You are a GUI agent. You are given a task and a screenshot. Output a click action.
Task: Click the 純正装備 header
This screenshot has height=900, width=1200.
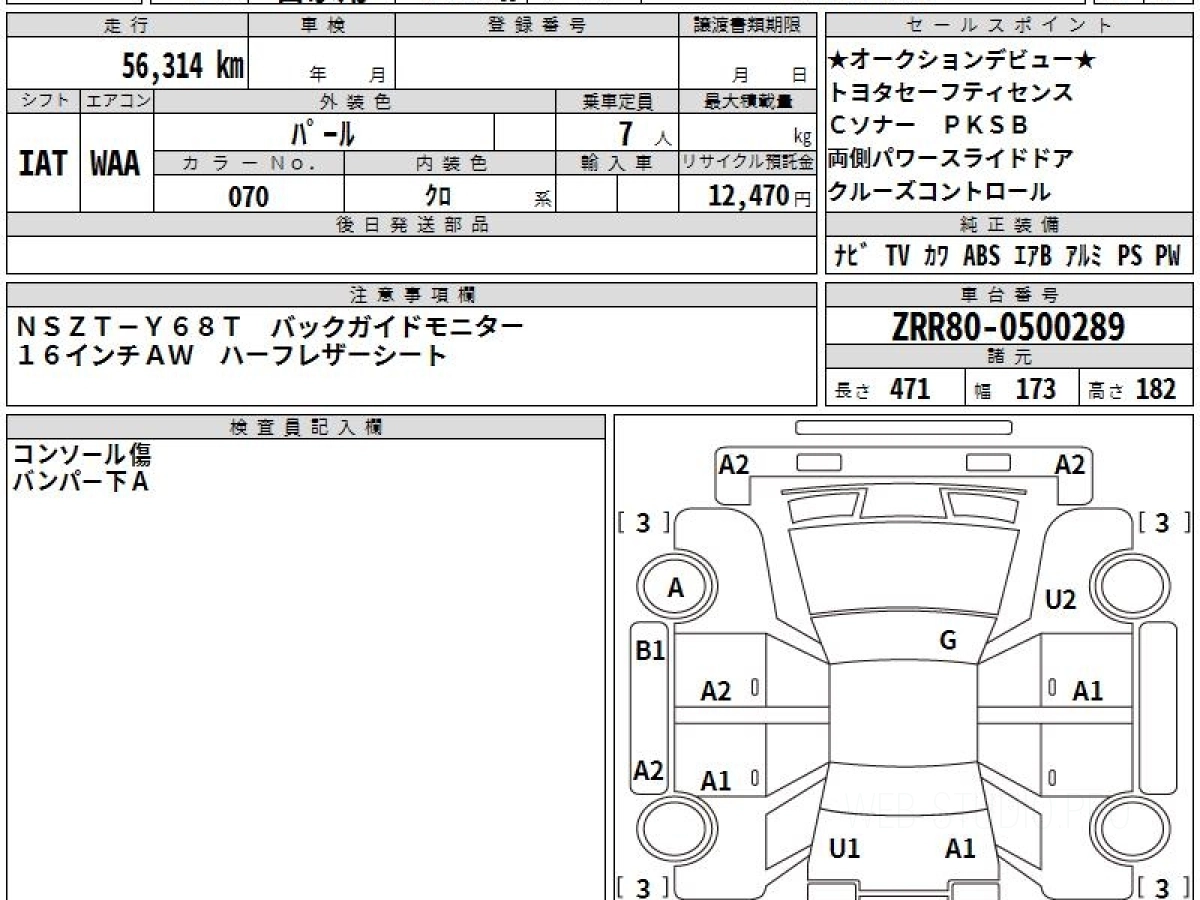pos(1010,225)
